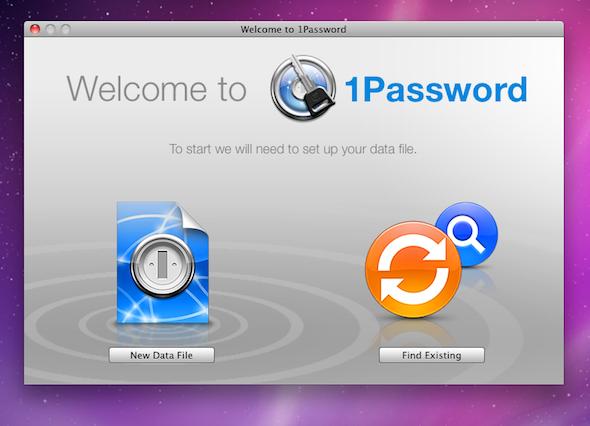
Task: Click the New Data File button
Action: click(162, 355)
